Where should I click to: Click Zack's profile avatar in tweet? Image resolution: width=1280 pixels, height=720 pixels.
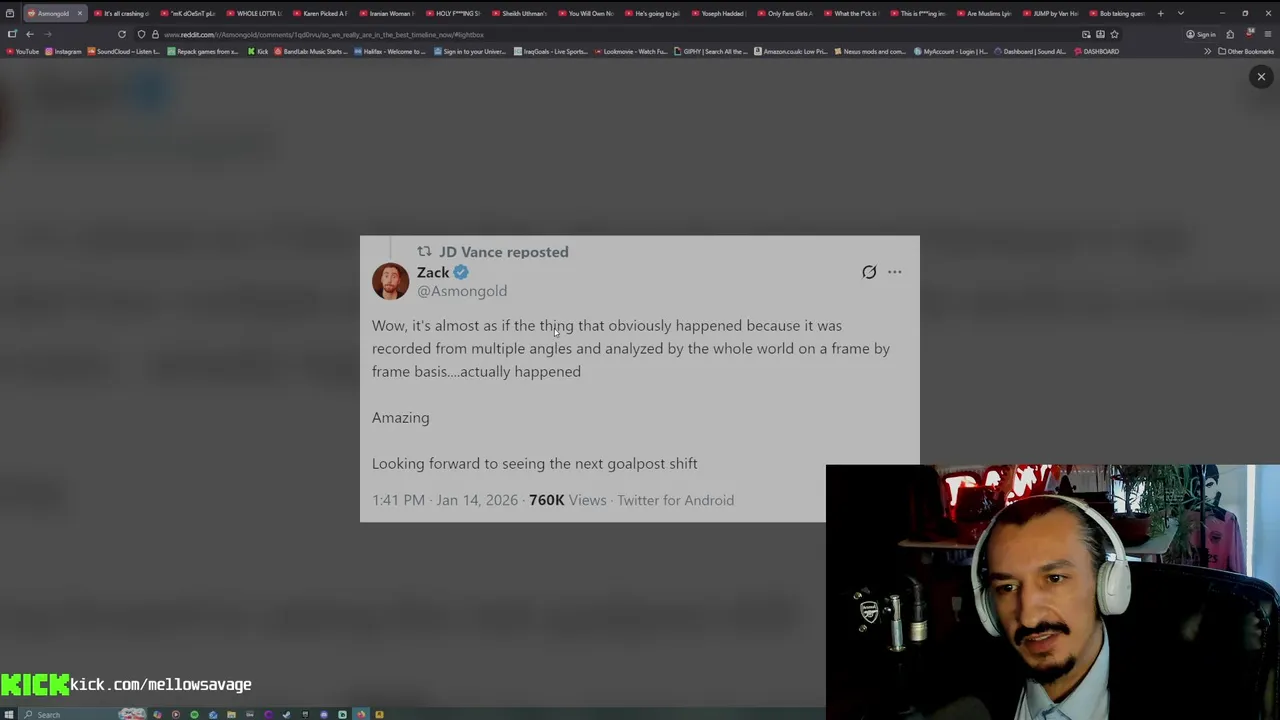pos(390,281)
